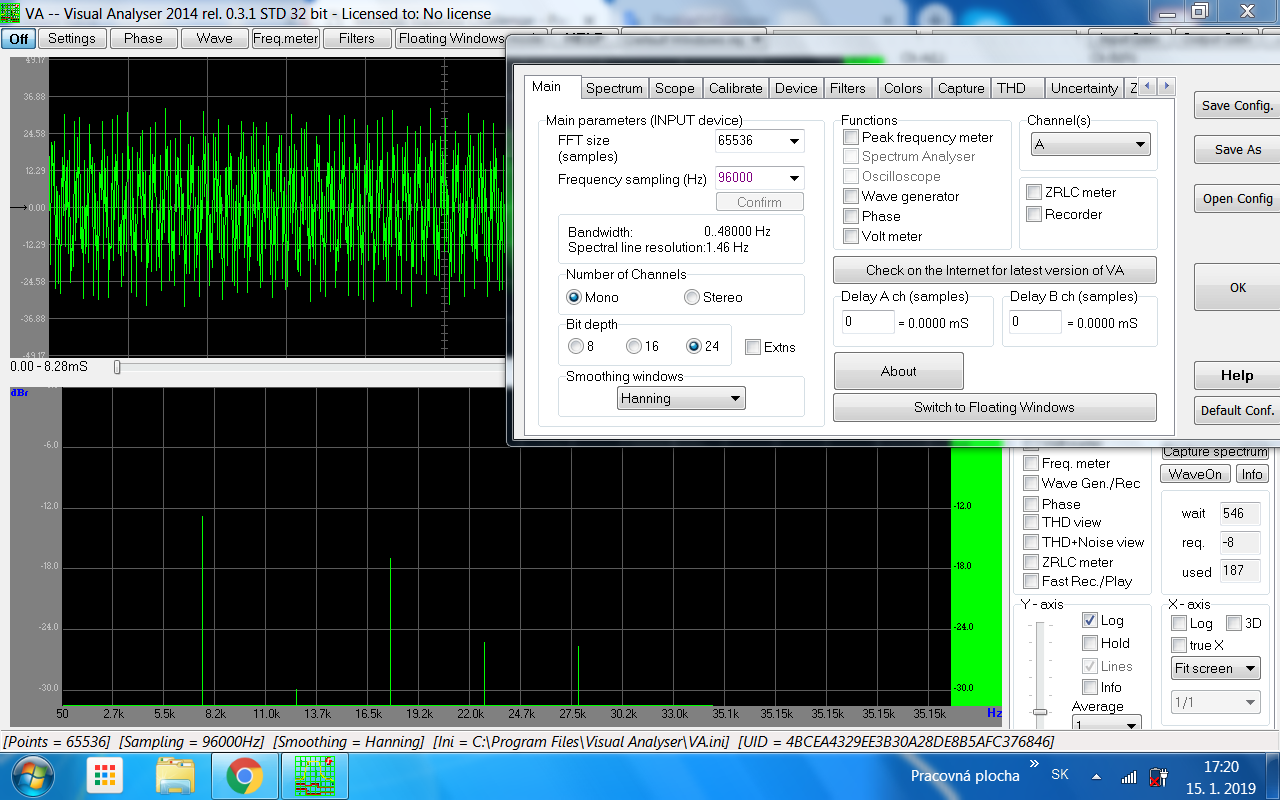The height and width of the screenshot is (800, 1280).
Task: Show hidden system tray icons arrow
Action: (x=1097, y=776)
